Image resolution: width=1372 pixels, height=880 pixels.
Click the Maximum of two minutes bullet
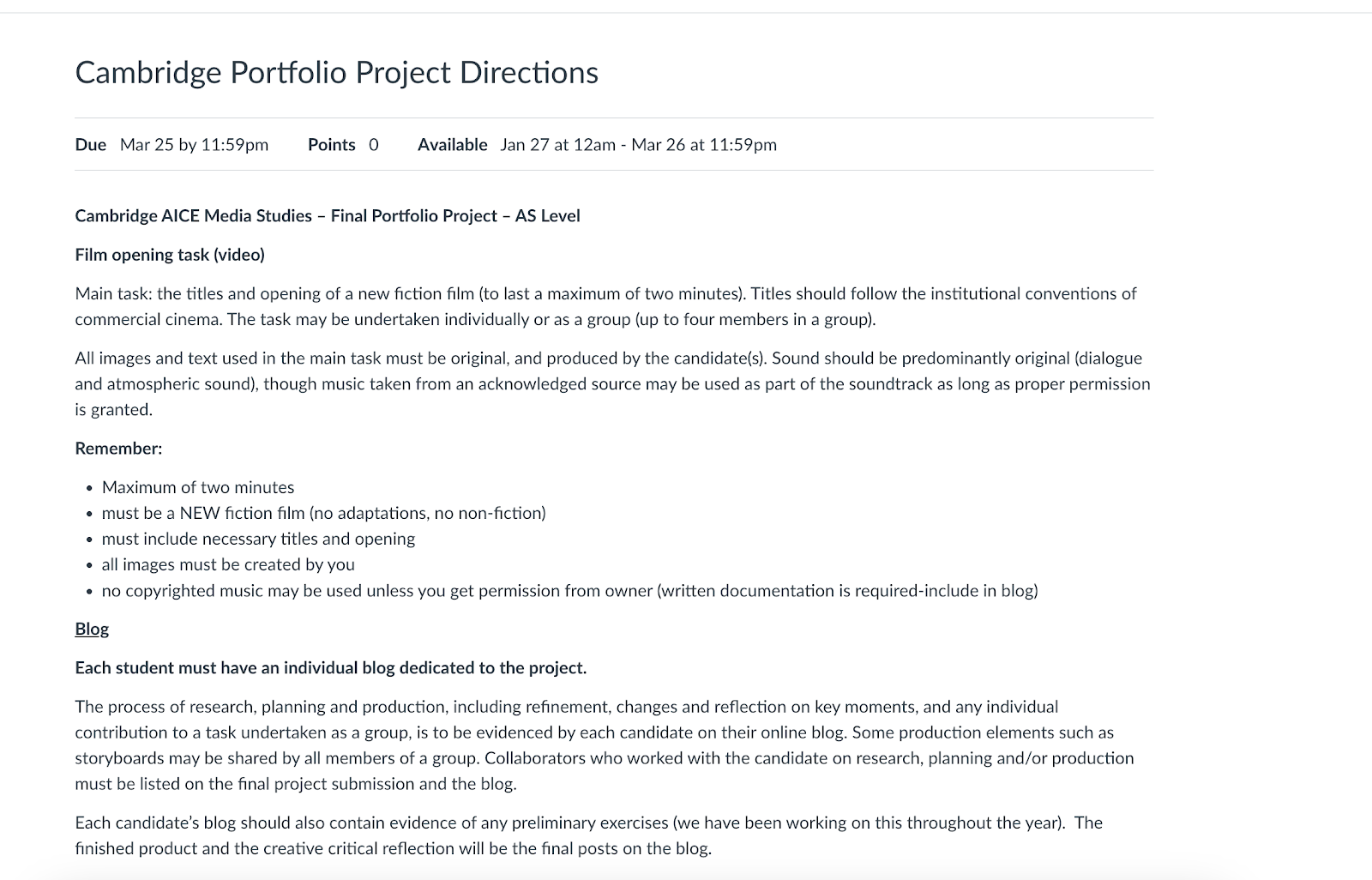pos(198,487)
